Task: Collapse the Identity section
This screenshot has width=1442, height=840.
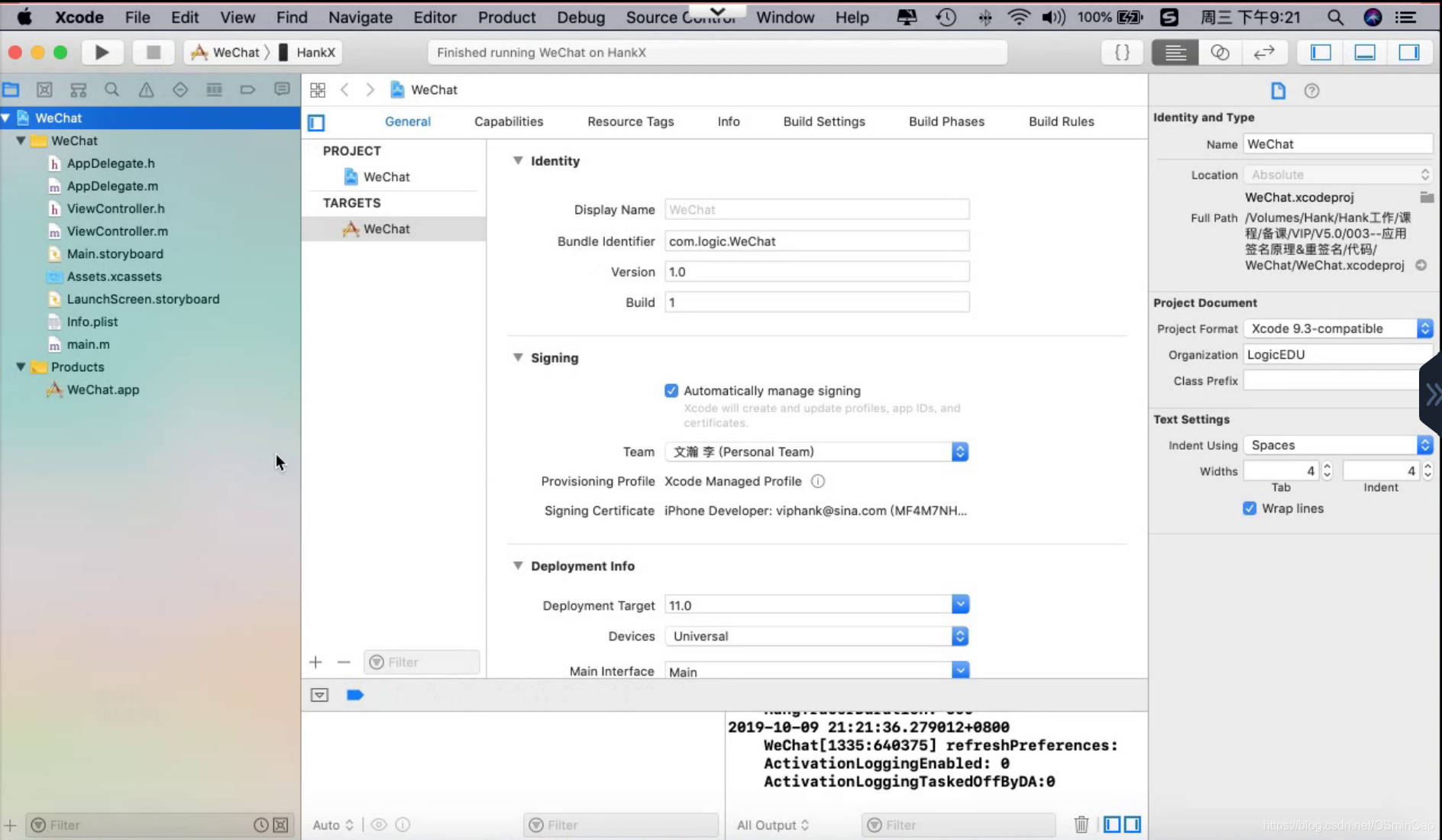Action: [518, 160]
